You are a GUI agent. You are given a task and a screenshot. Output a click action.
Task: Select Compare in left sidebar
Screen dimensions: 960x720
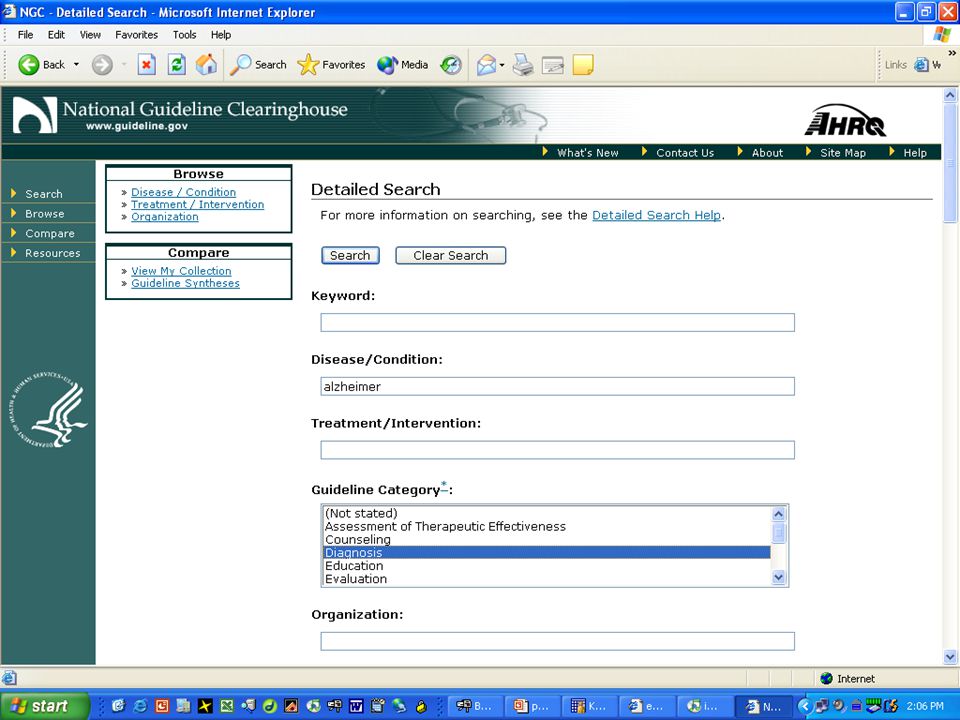click(50, 233)
